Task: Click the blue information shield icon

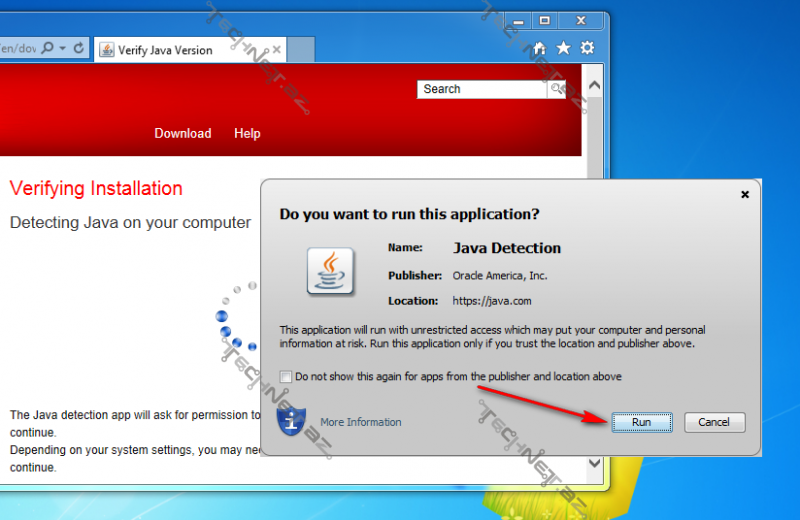Action: click(291, 421)
